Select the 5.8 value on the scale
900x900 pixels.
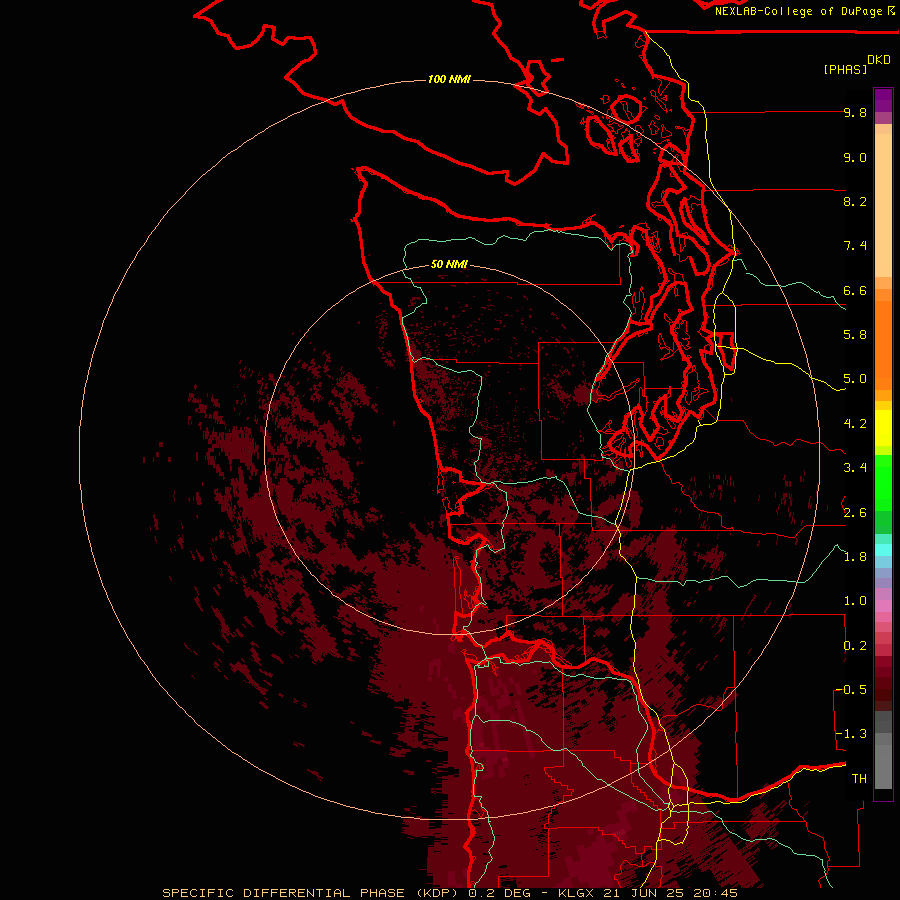pyautogui.click(x=855, y=335)
